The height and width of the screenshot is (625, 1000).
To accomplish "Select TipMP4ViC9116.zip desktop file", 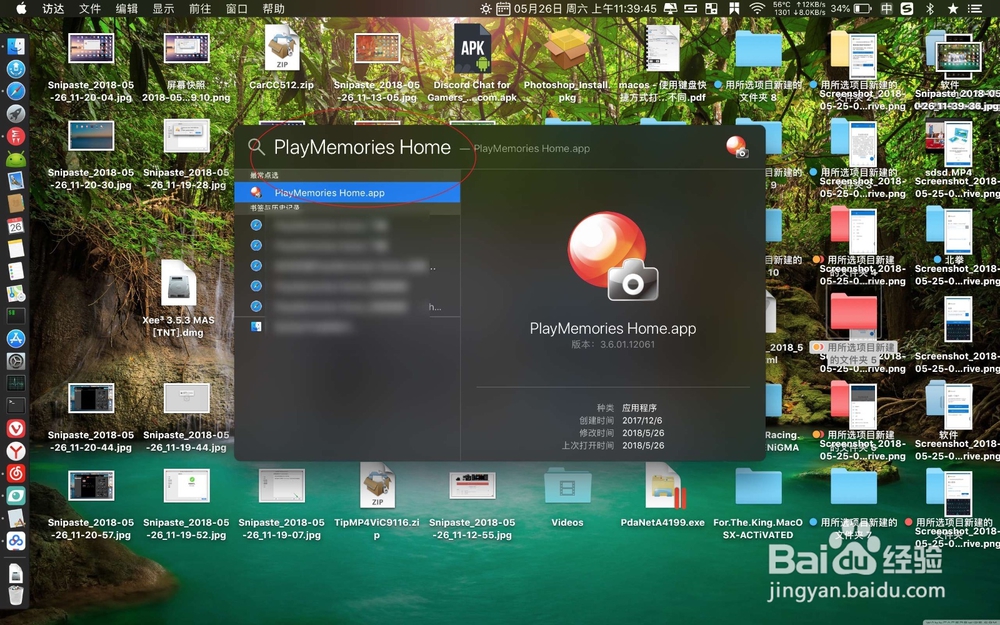I will click(377, 485).
